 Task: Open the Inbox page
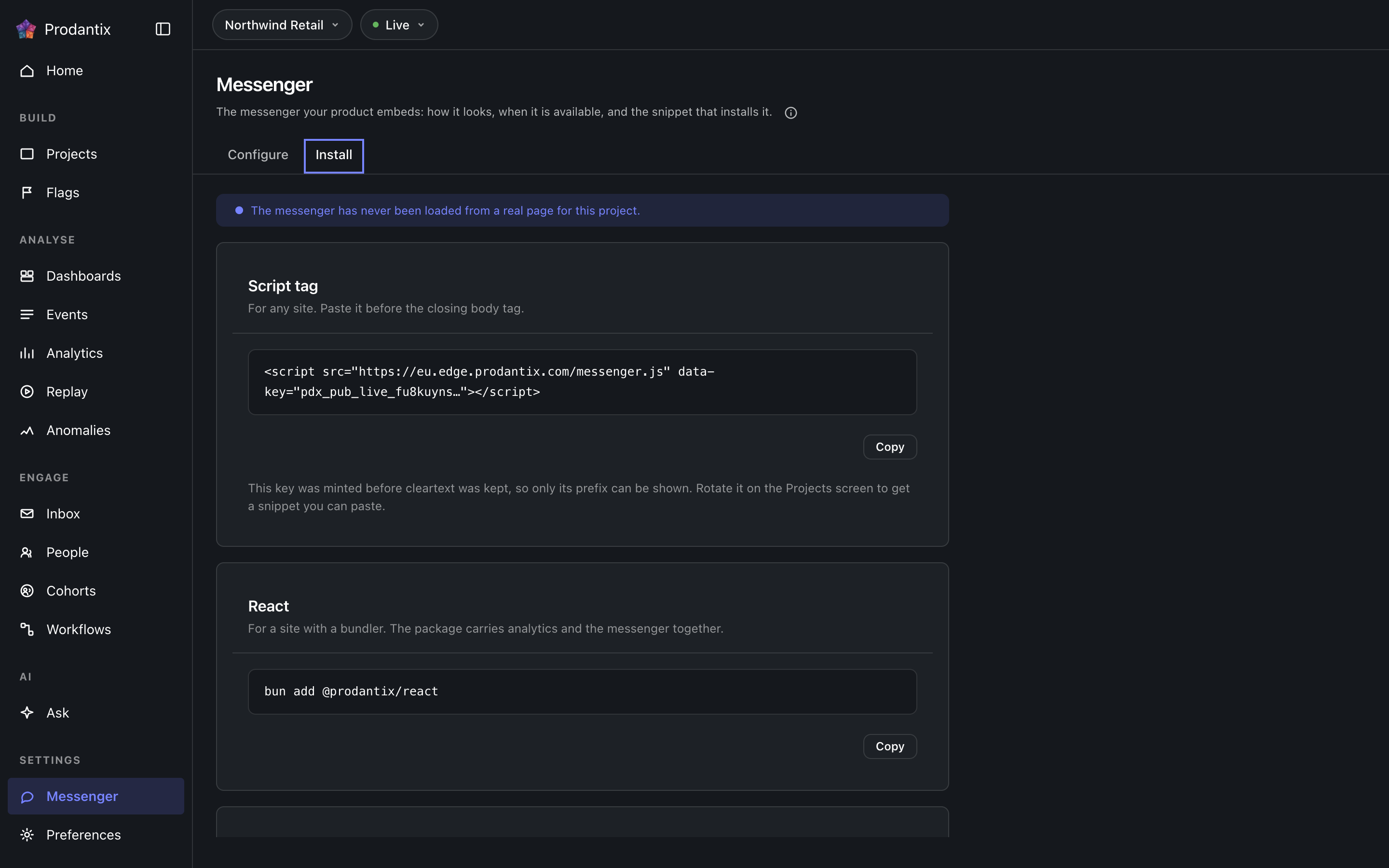[x=96, y=514]
